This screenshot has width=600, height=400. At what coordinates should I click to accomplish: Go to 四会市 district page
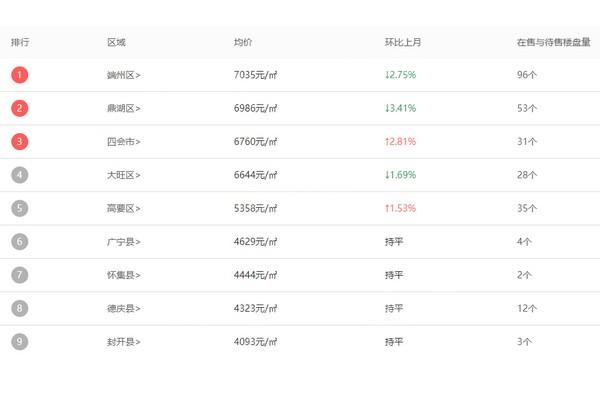(x=124, y=142)
